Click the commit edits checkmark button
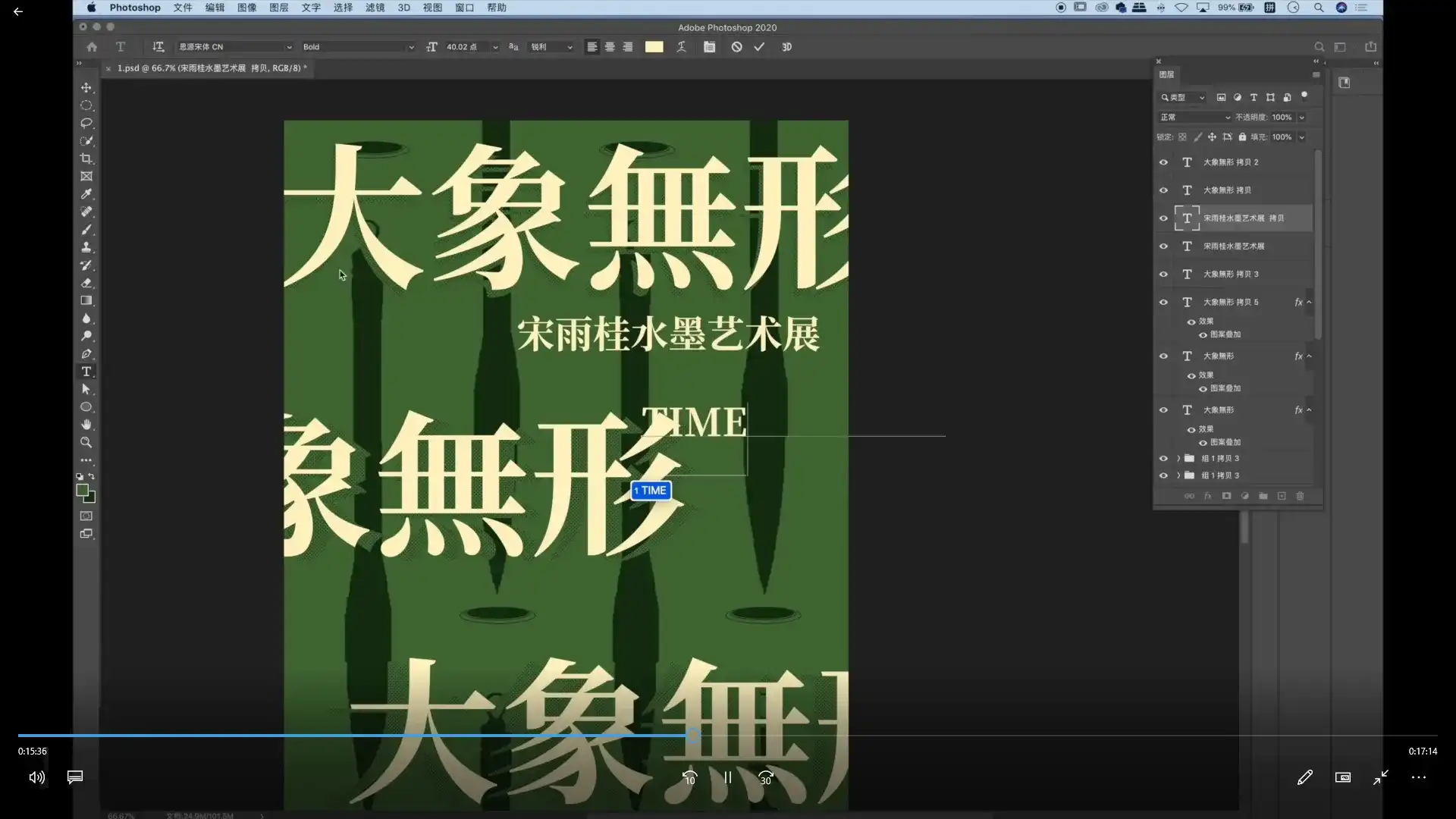1456x819 pixels. click(x=759, y=47)
